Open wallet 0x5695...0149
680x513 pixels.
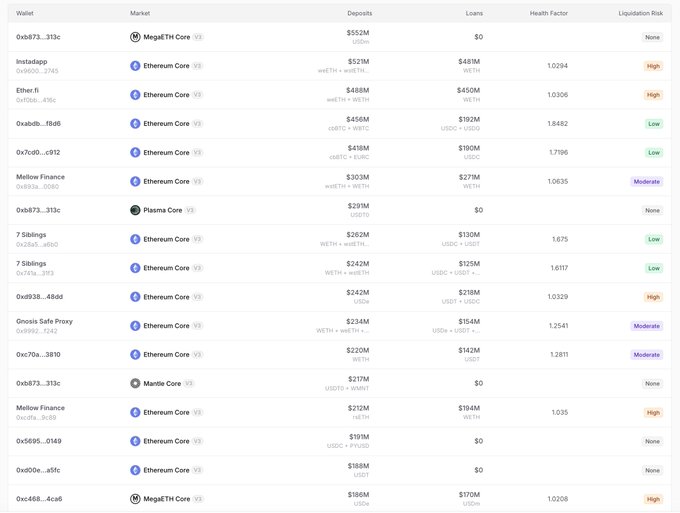coord(39,441)
